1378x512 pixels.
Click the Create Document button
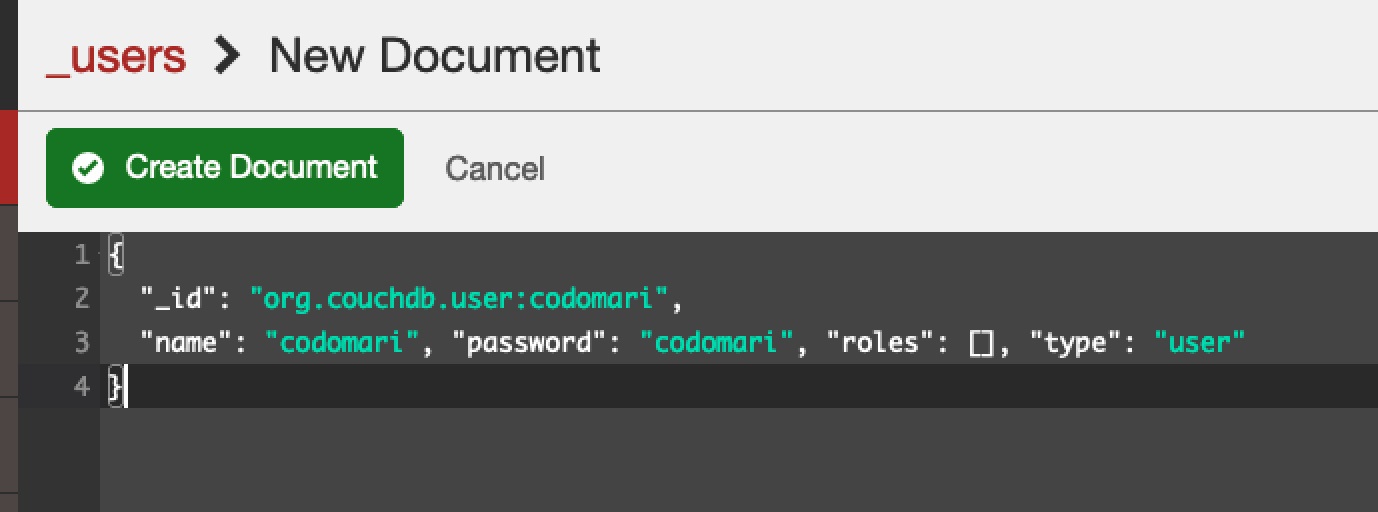pos(225,168)
